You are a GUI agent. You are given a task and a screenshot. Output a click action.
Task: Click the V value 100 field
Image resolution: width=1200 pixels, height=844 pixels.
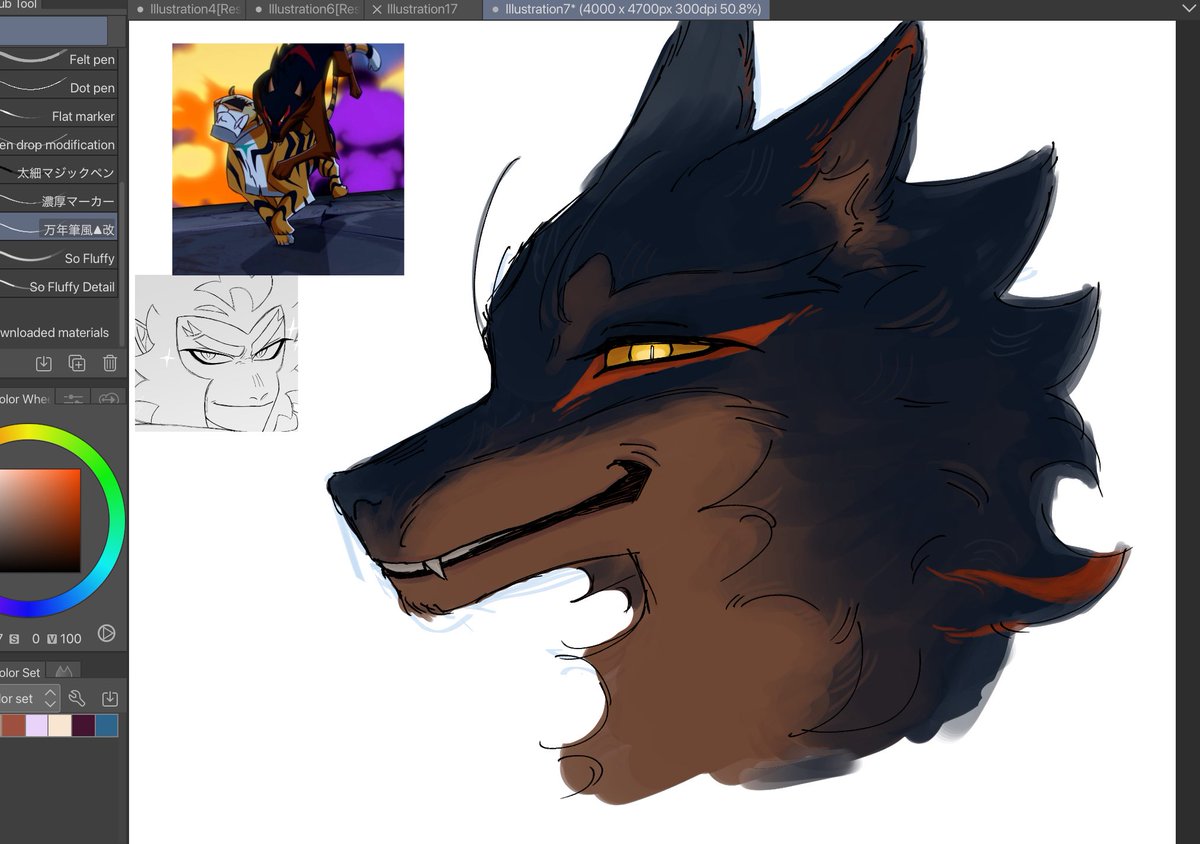coord(71,638)
